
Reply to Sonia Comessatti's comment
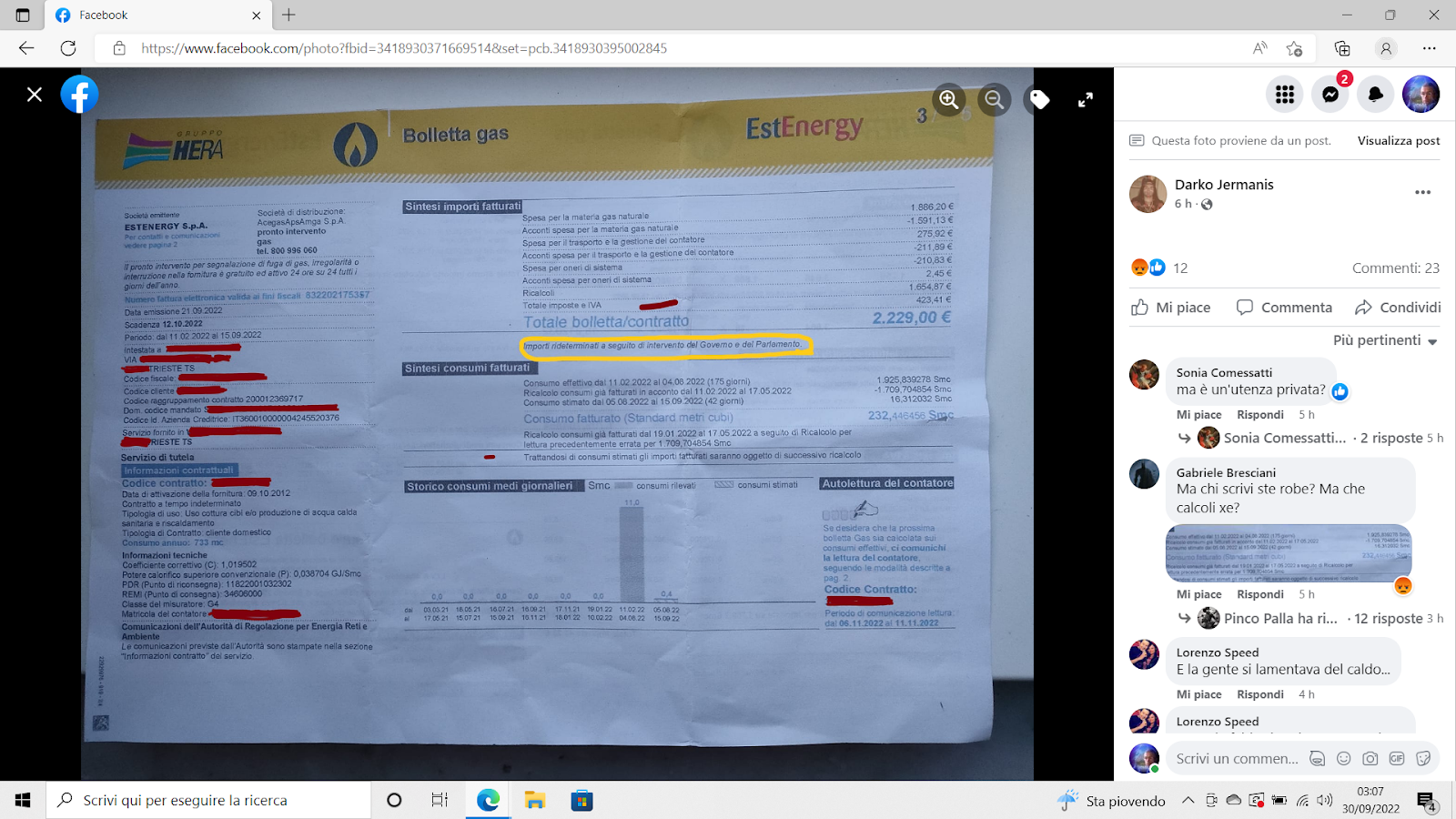(1260, 415)
